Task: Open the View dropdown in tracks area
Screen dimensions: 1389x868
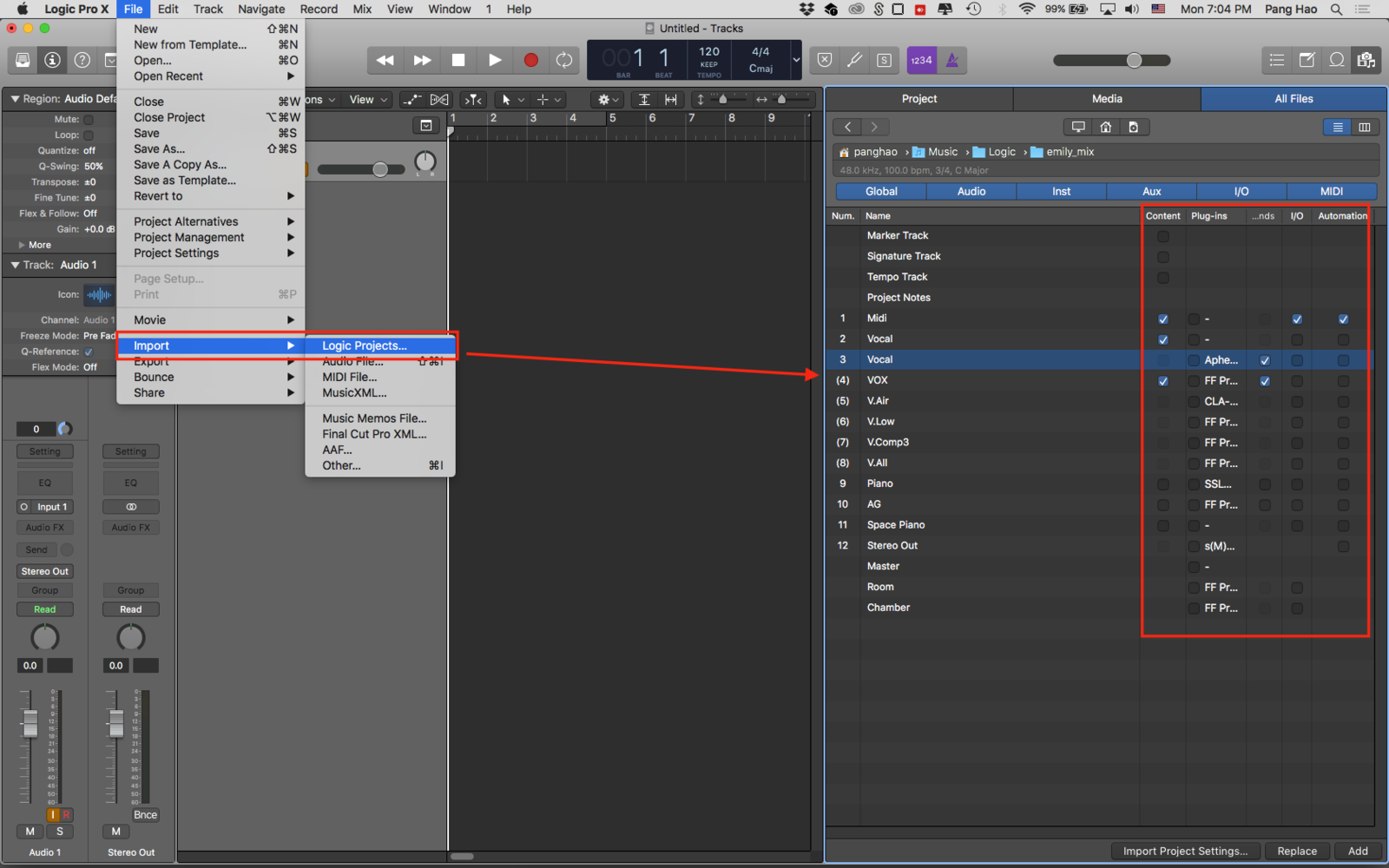Action: point(368,100)
